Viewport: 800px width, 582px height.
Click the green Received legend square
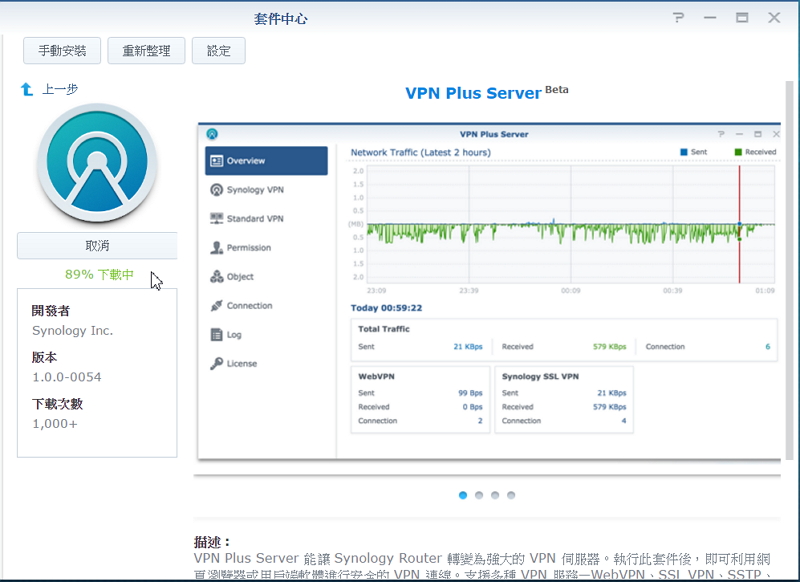tap(738, 152)
